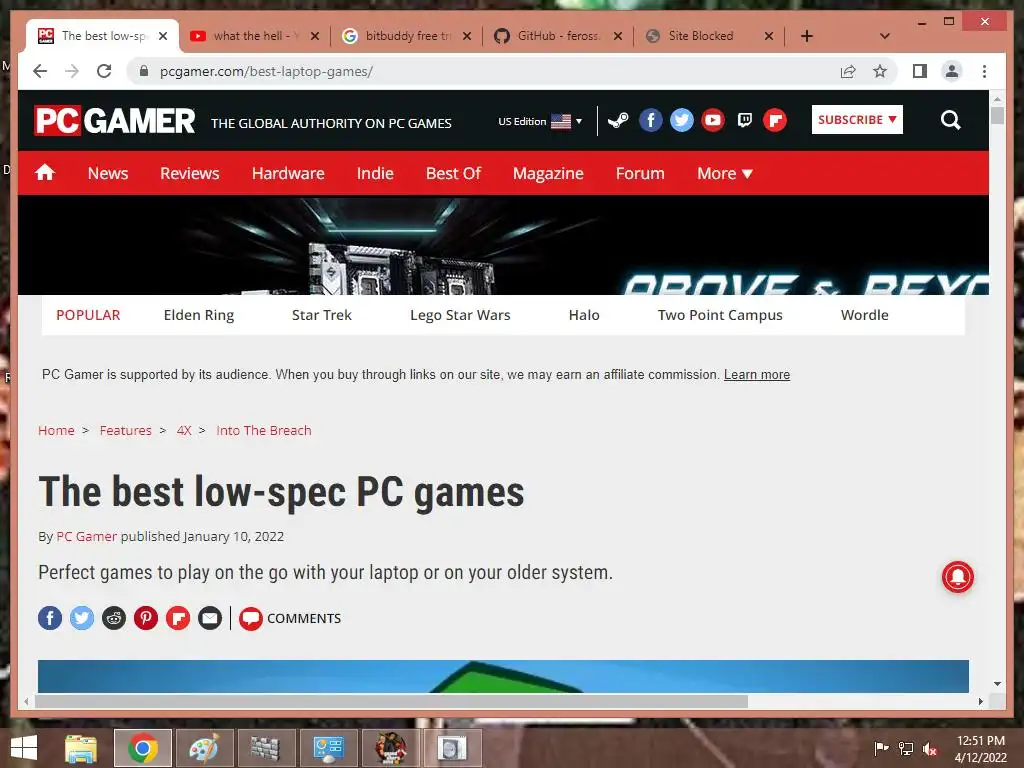The height and width of the screenshot is (768, 1024).
Task: Open PC Gamer's Twitch channel icon
Action: pos(744,120)
